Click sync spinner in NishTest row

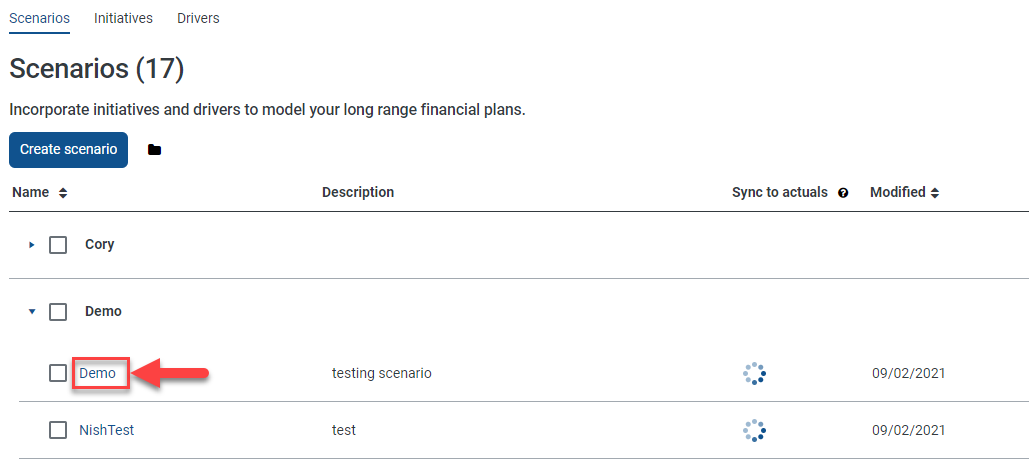click(x=754, y=430)
